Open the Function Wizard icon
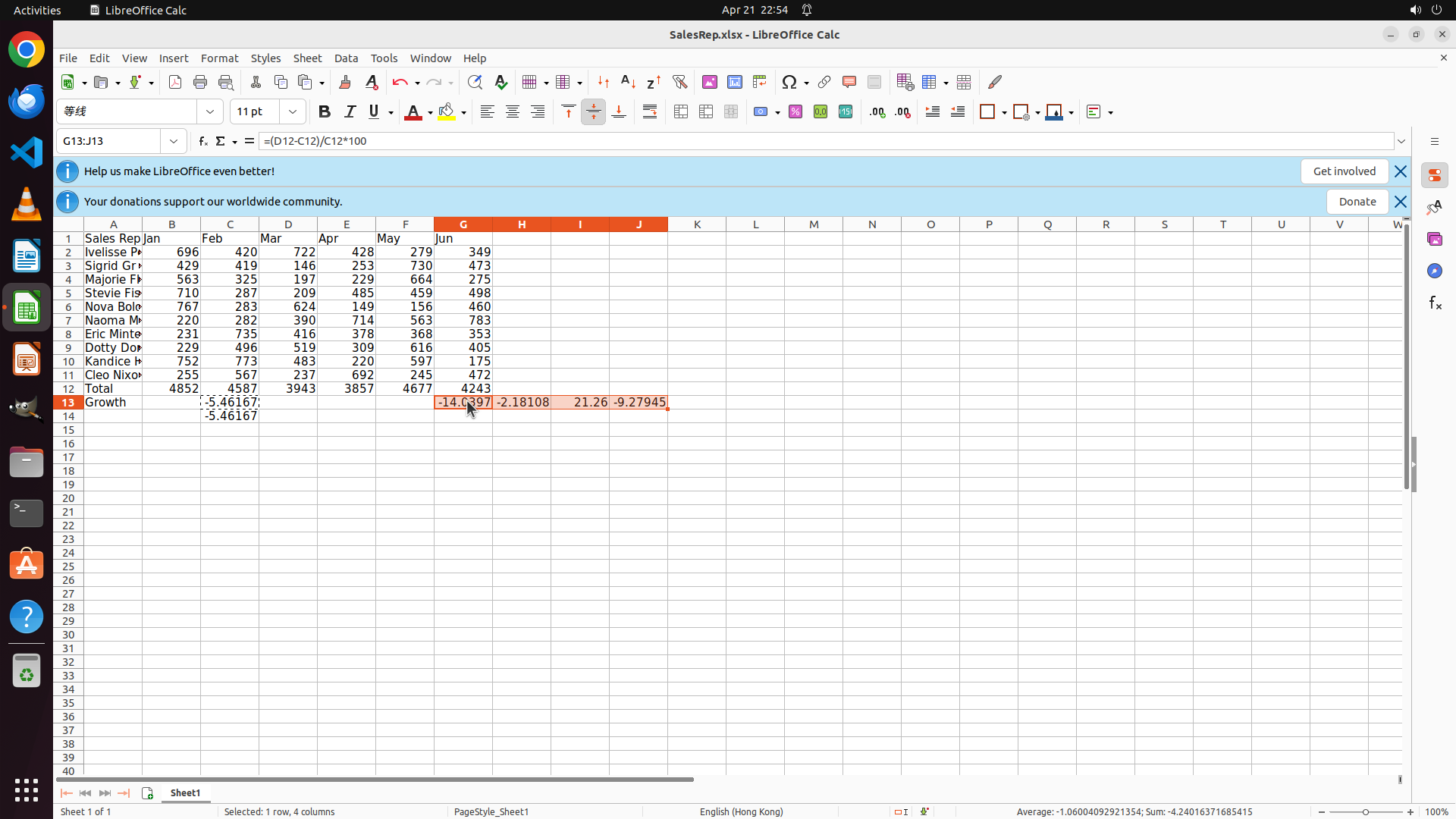The height and width of the screenshot is (819, 1456). pyautogui.click(x=202, y=141)
